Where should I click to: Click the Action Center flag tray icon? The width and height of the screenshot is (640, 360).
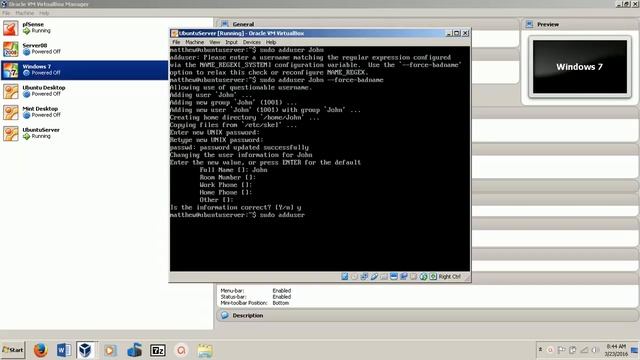point(562,350)
